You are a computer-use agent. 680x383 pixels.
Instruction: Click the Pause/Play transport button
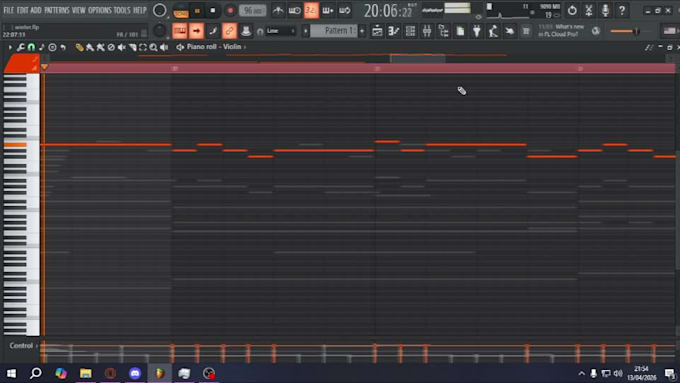pyautogui.click(x=197, y=10)
